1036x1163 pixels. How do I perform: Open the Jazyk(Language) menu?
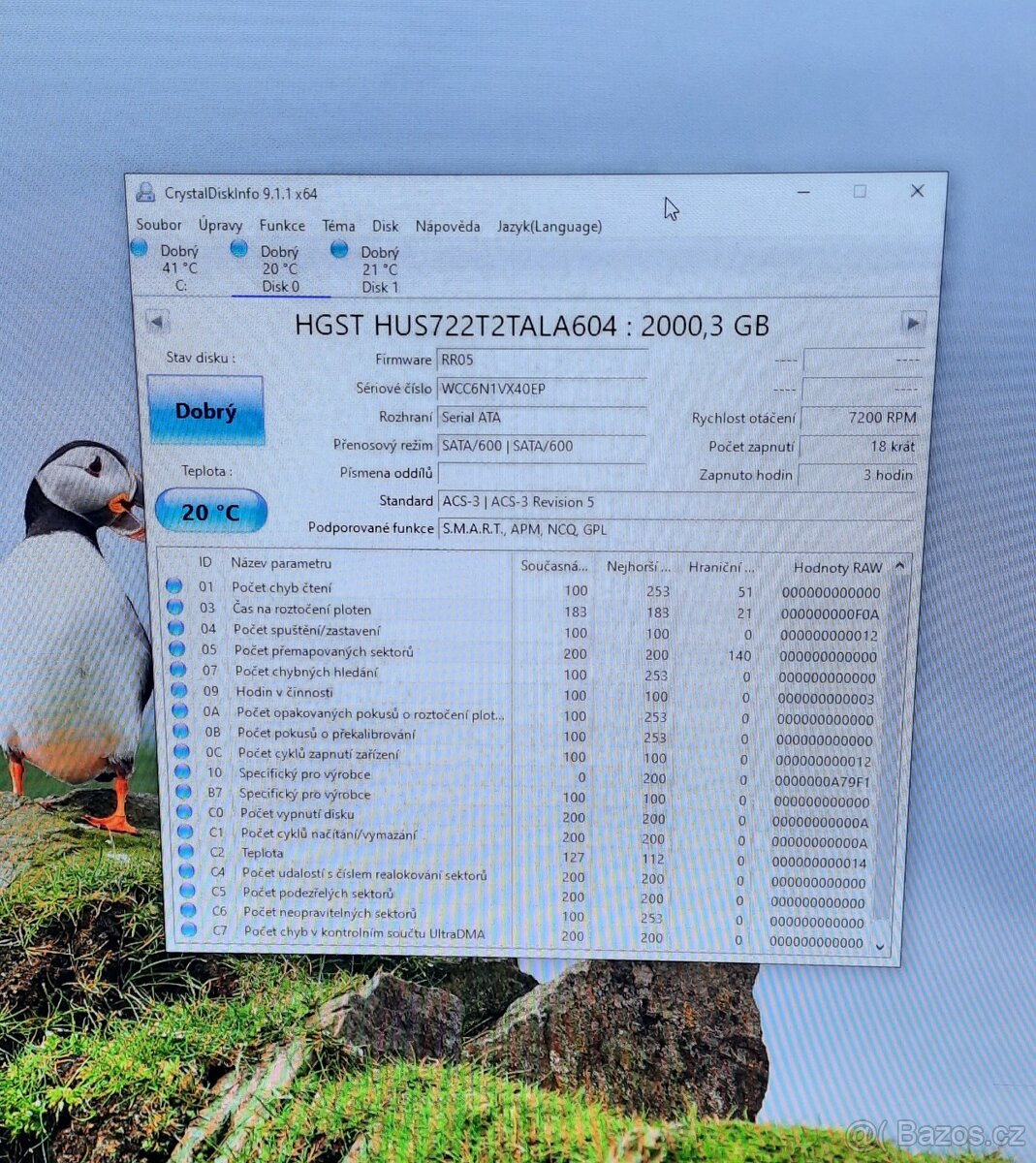point(549,227)
